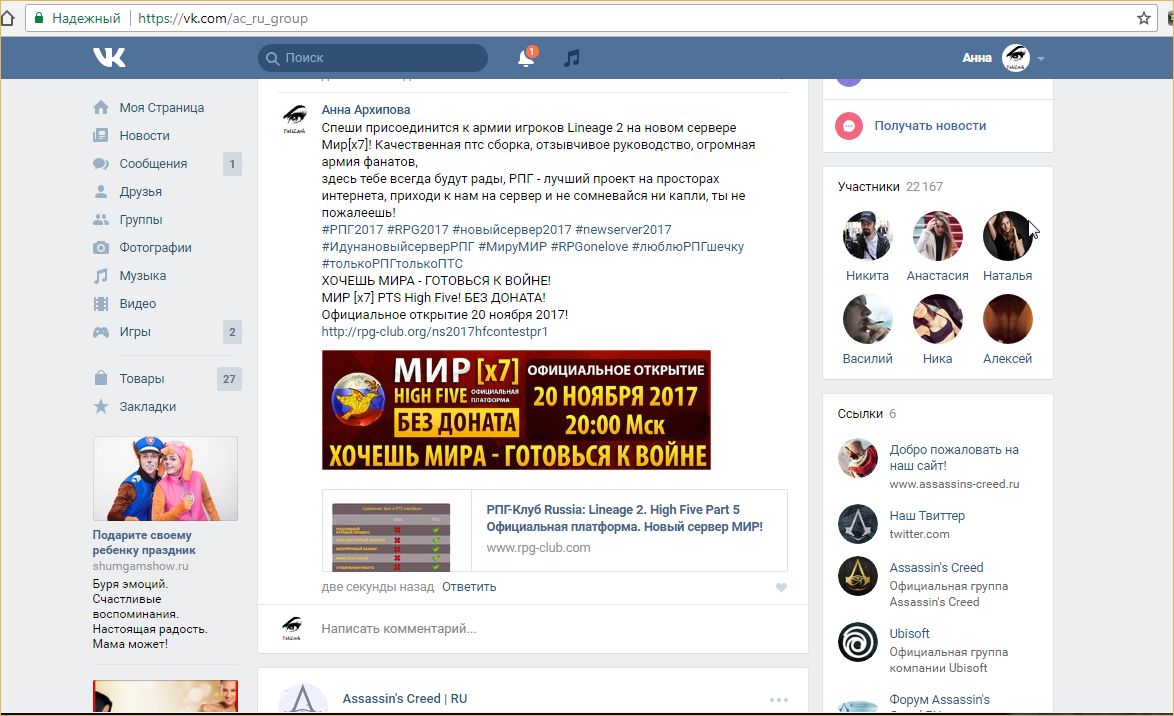Click Получать новости button
This screenshot has height=716, width=1174.
(930, 126)
